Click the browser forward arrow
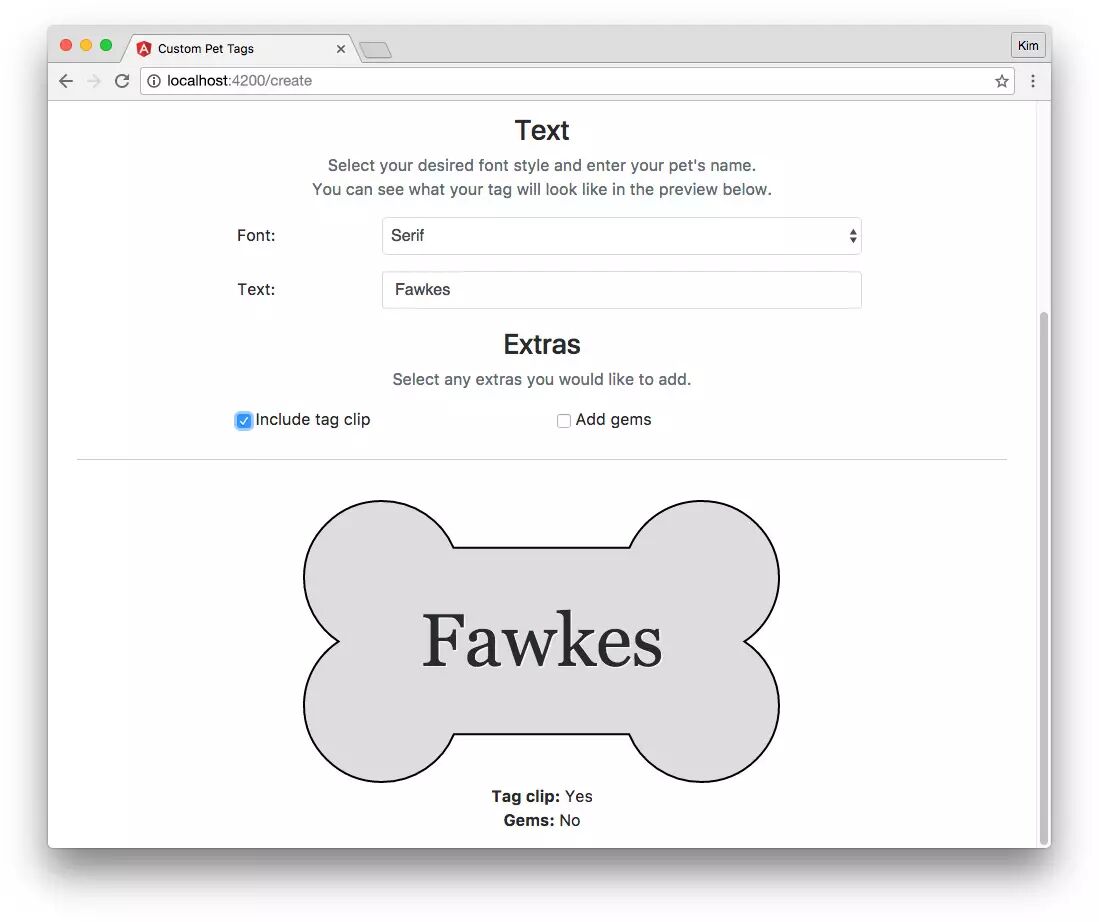Viewport: 1099px width, 922px height. coord(94,81)
